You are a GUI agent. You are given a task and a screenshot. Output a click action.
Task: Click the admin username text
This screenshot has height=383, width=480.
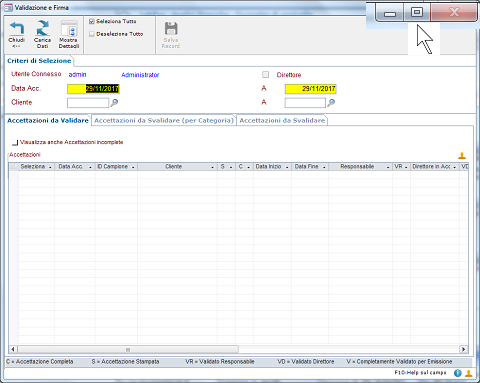pyautogui.click(x=77, y=75)
